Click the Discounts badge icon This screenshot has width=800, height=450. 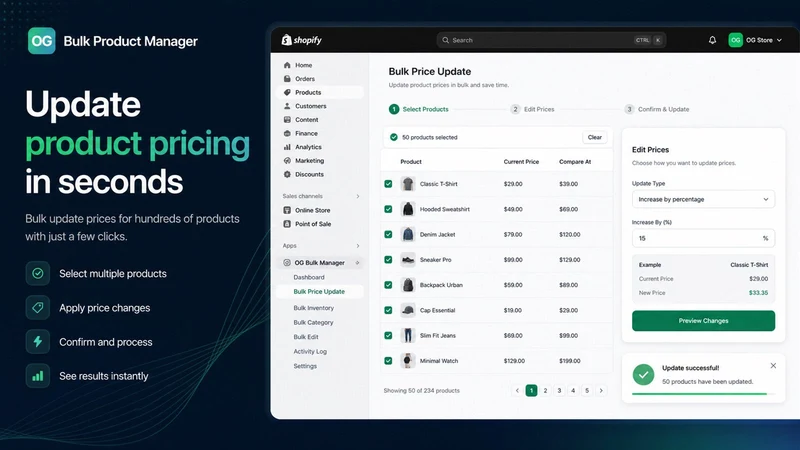(287, 174)
